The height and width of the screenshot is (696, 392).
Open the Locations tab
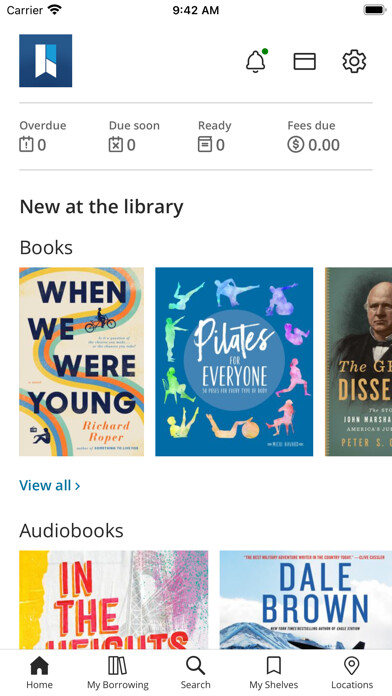(x=352, y=673)
